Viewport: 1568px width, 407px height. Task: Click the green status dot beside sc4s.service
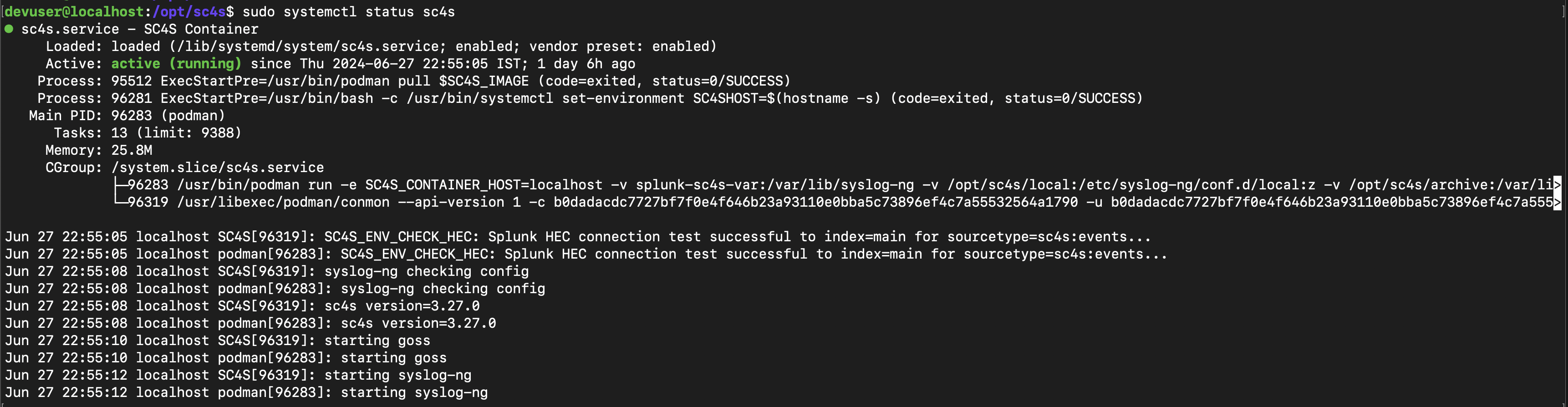[9, 29]
